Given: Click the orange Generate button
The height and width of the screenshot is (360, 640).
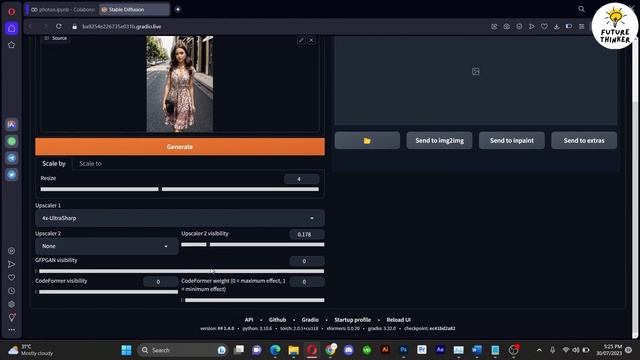Looking at the screenshot, I should tap(180, 147).
